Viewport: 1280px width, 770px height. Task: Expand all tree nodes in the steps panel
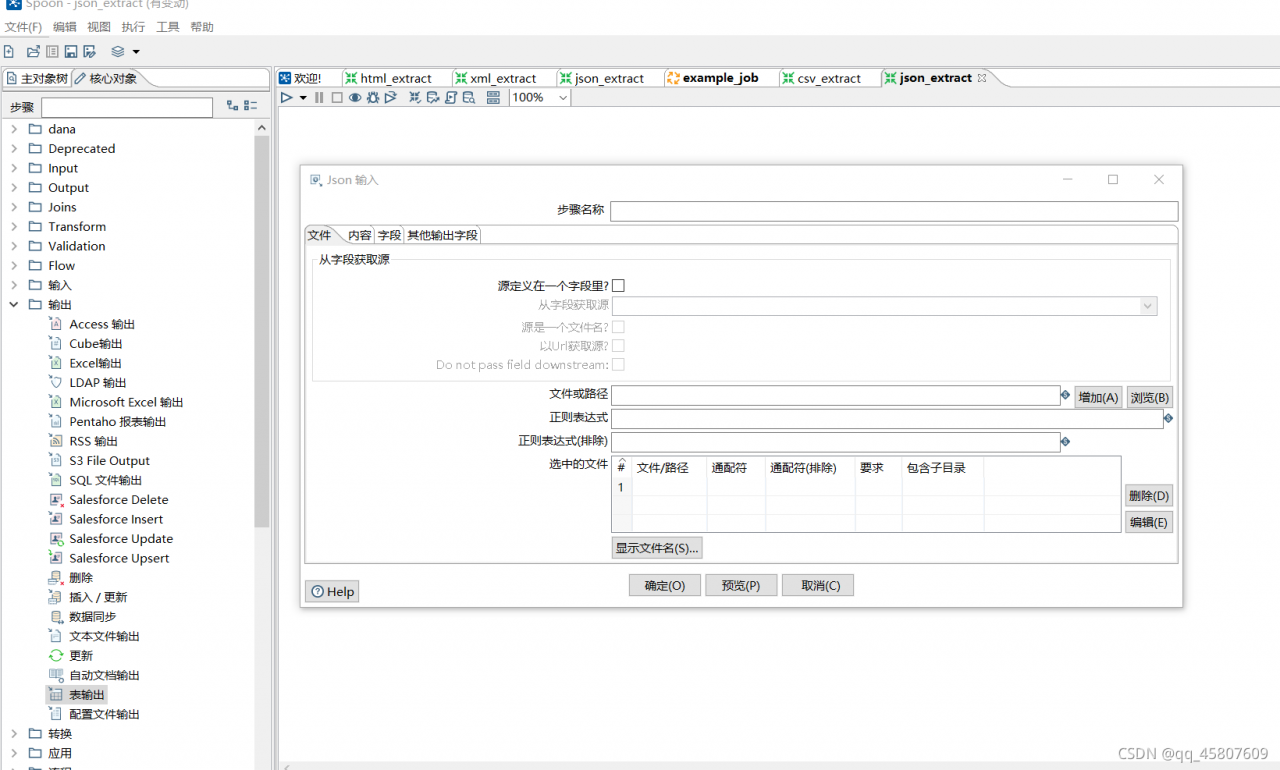232,105
